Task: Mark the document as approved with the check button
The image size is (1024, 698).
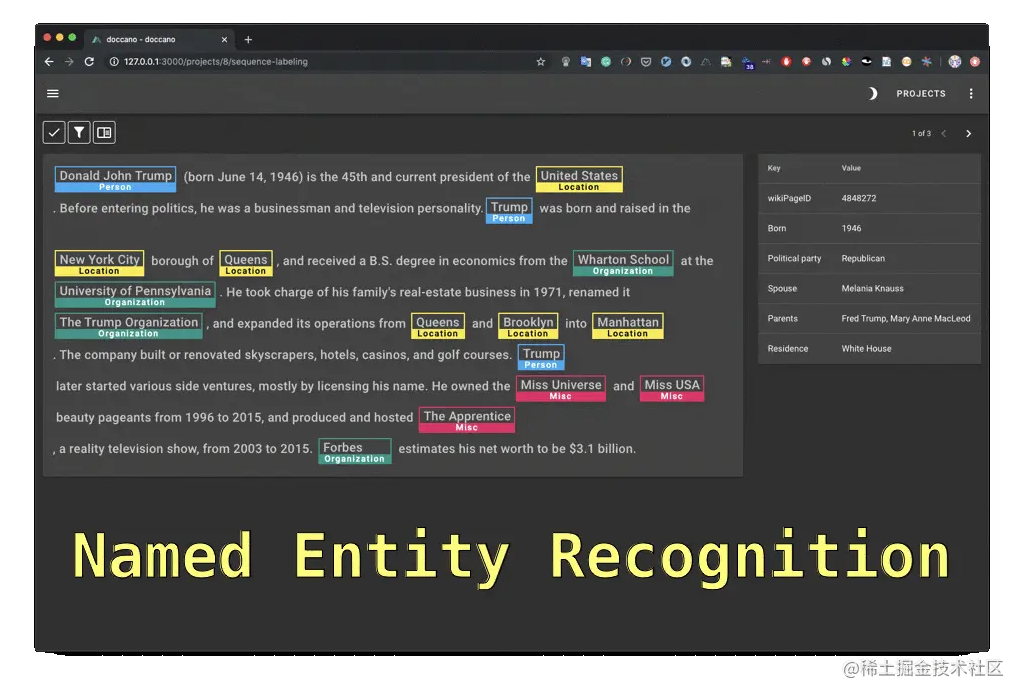Action: click(x=54, y=133)
